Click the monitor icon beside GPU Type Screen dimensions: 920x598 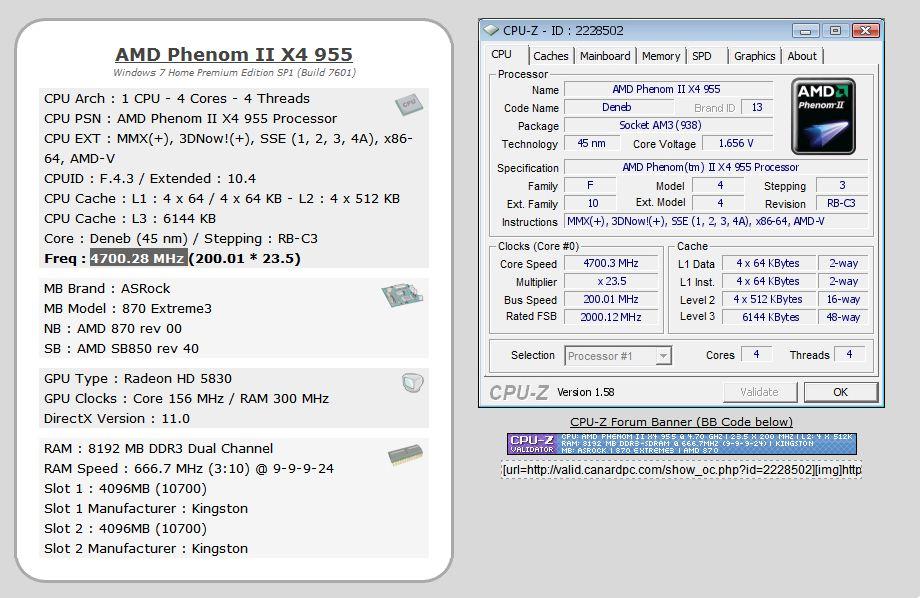(413, 383)
